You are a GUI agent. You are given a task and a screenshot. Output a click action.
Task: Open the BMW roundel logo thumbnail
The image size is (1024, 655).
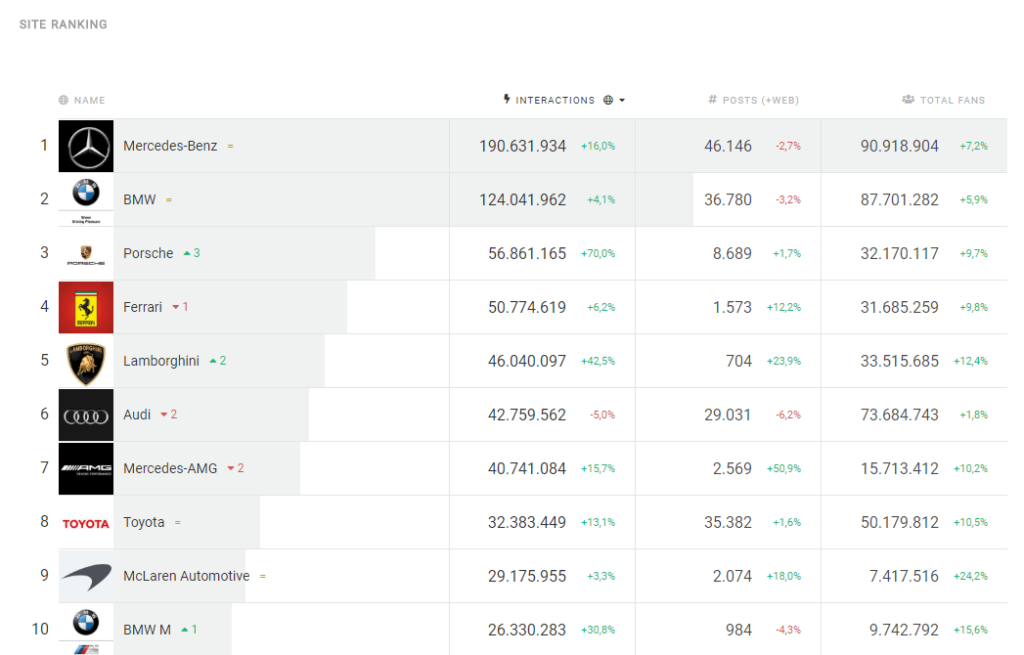(86, 199)
